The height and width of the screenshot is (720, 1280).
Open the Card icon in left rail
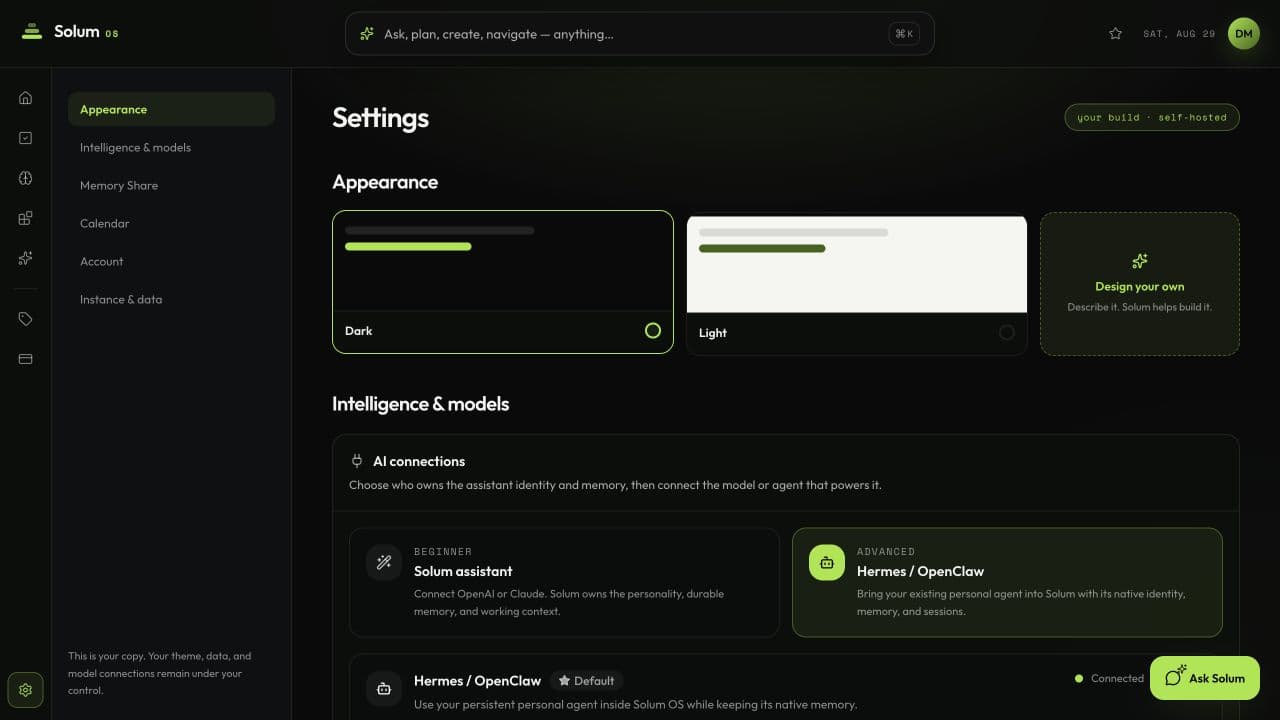click(26, 359)
